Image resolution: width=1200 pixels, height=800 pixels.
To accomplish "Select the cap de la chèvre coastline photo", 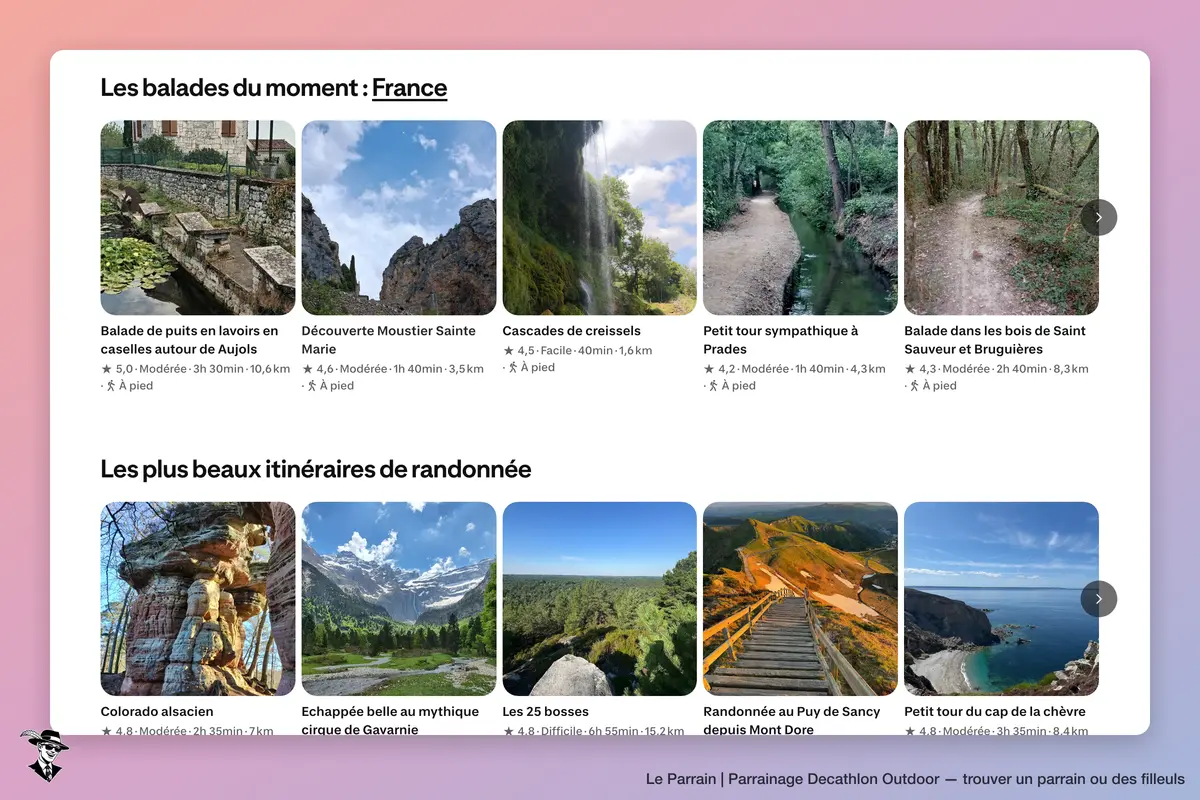I will pyautogui.click(x=1002, y=599).
